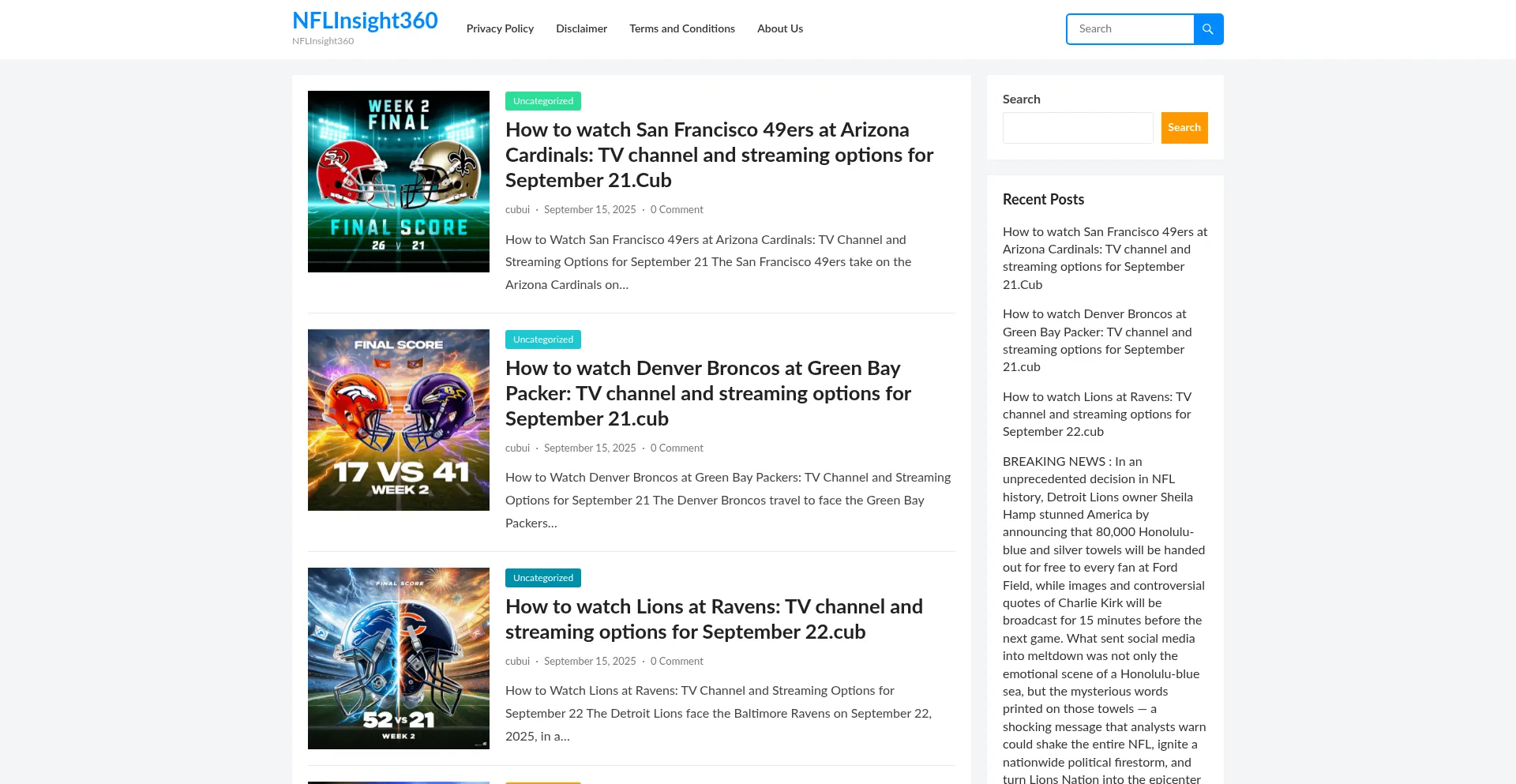
Task: Focus the header Search input field
Action: point(1130,29)
